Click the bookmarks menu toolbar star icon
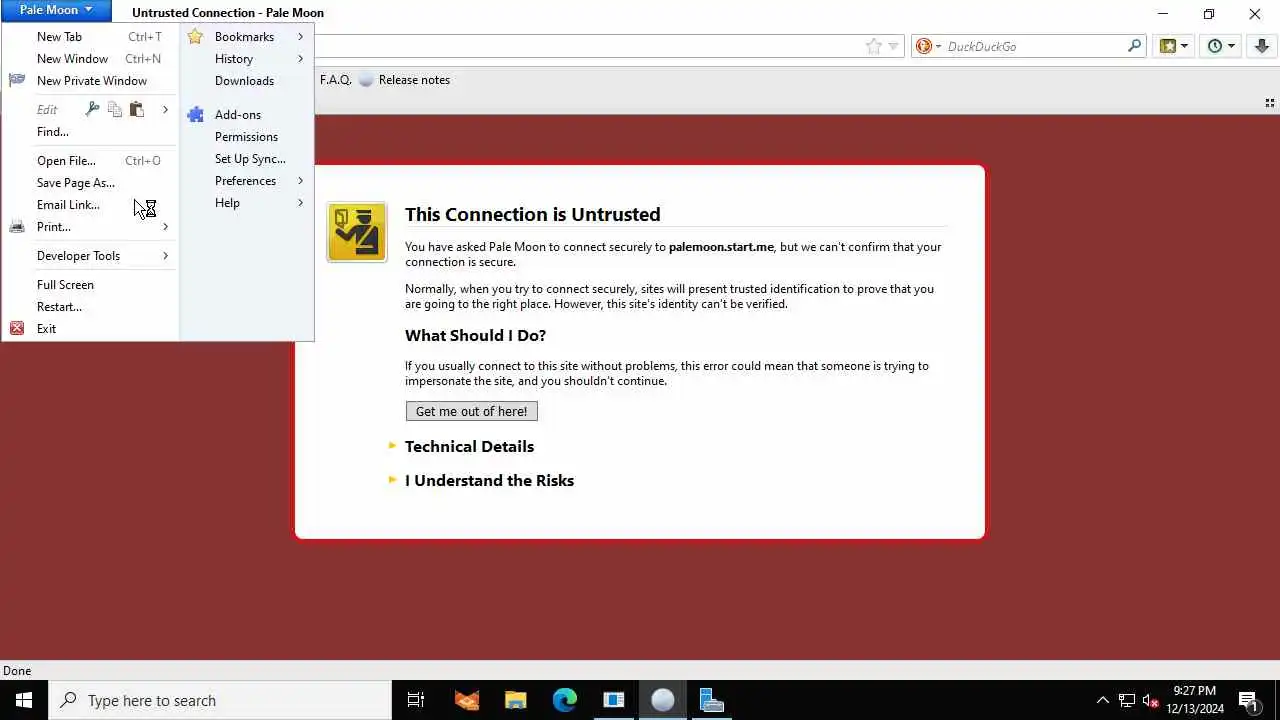This screenshot has width=1280, height=720. 1167,46
